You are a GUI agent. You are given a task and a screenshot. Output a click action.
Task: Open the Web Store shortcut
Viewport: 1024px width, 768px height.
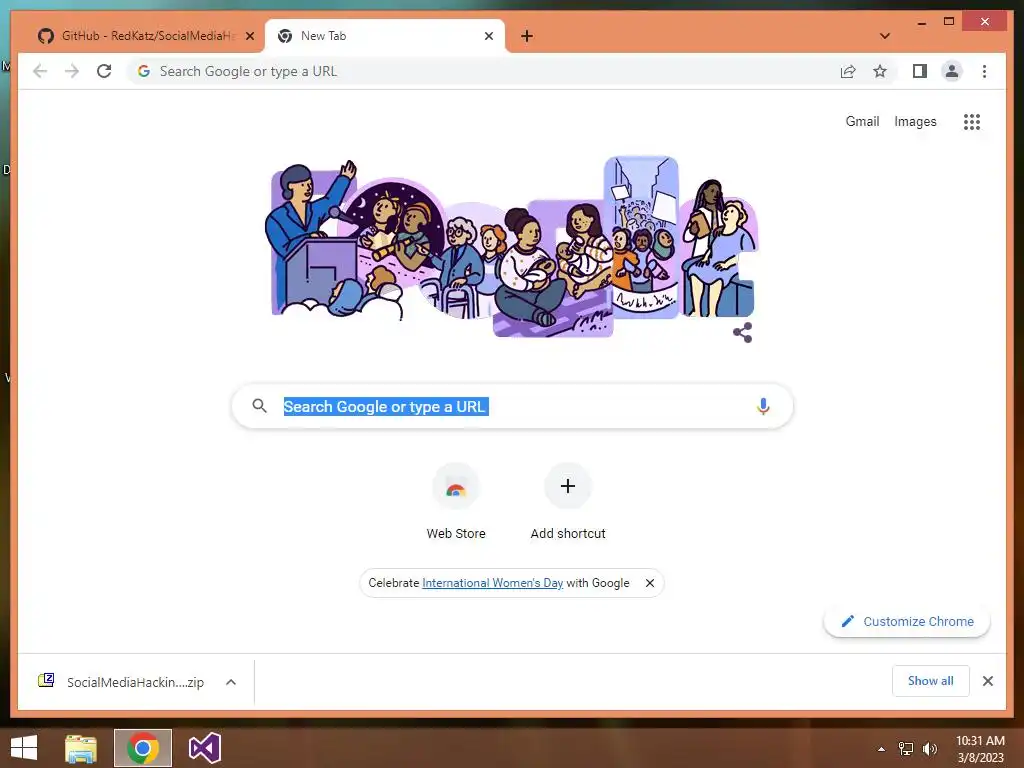click(x=456, y=501)
